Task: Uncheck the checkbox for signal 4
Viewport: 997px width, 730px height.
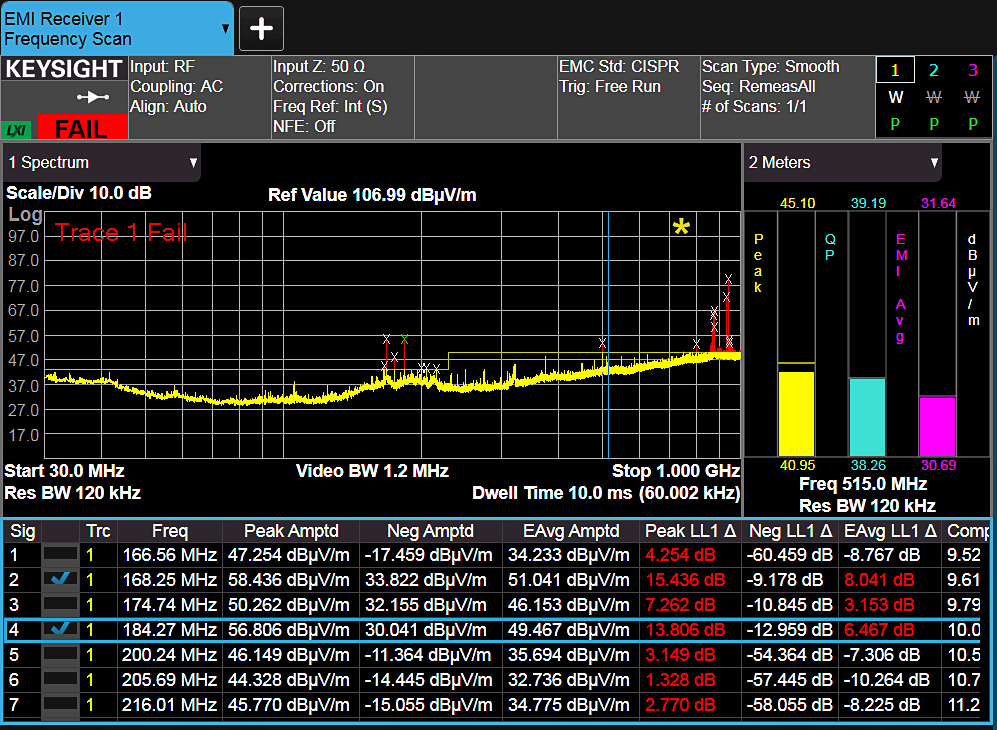Action: pyautogui.click(x=62, y=629)
